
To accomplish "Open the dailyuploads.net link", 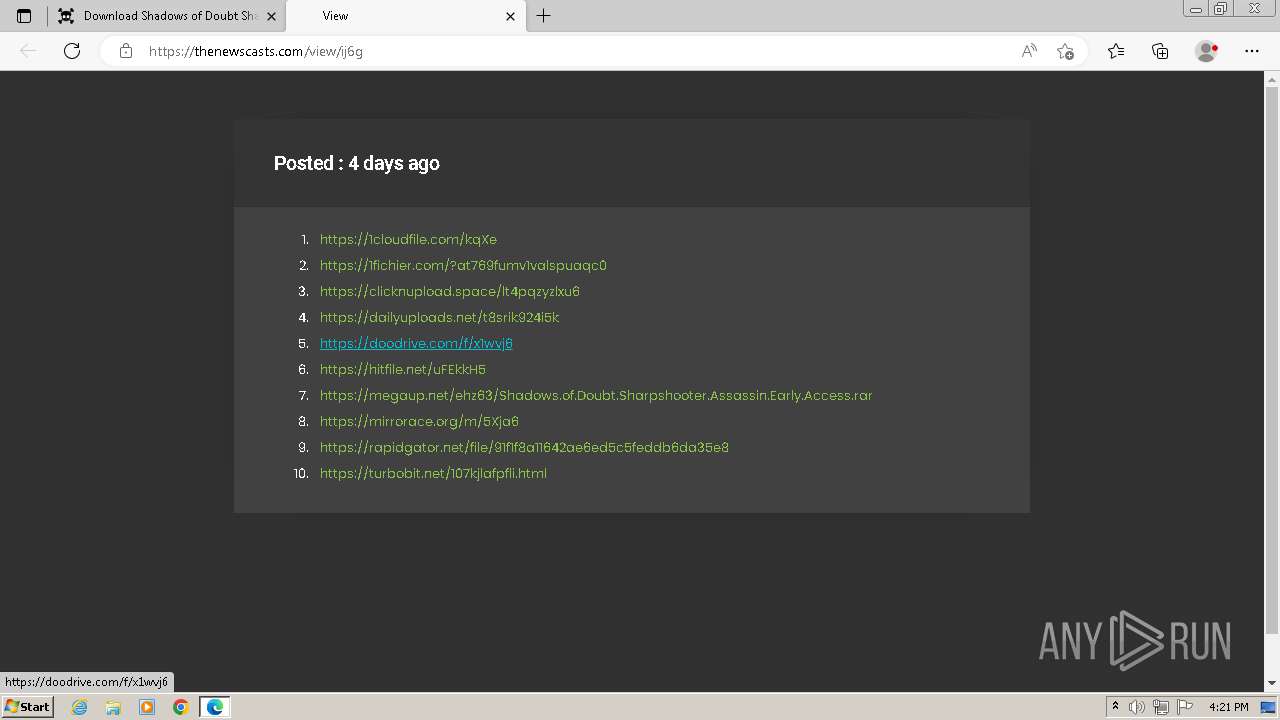I will click(439, 317).
